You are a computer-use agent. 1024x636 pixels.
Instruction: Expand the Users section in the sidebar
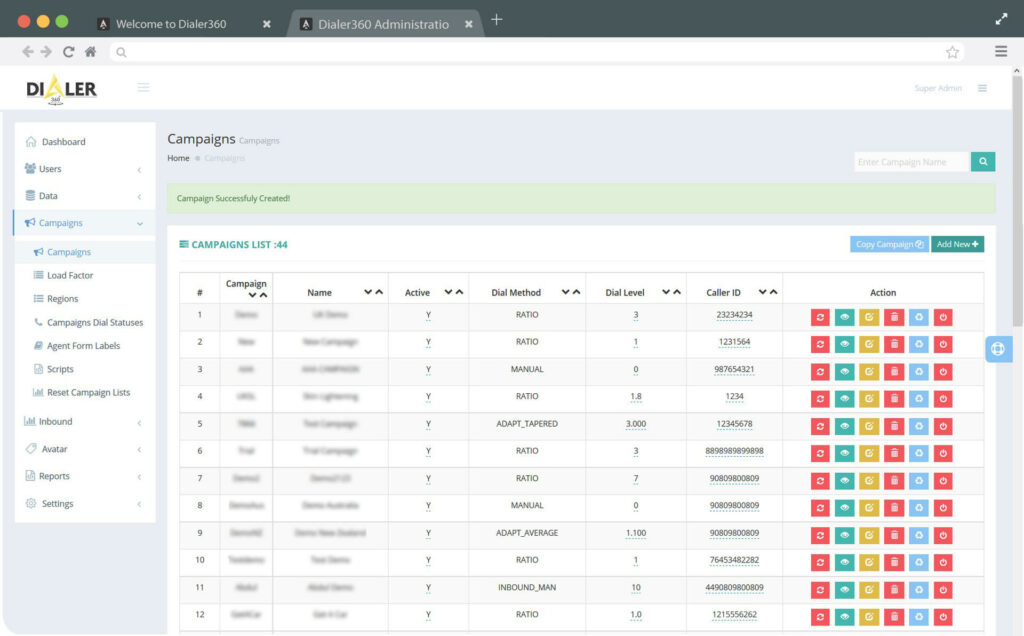pyautogui.click(x=50, y=168)
